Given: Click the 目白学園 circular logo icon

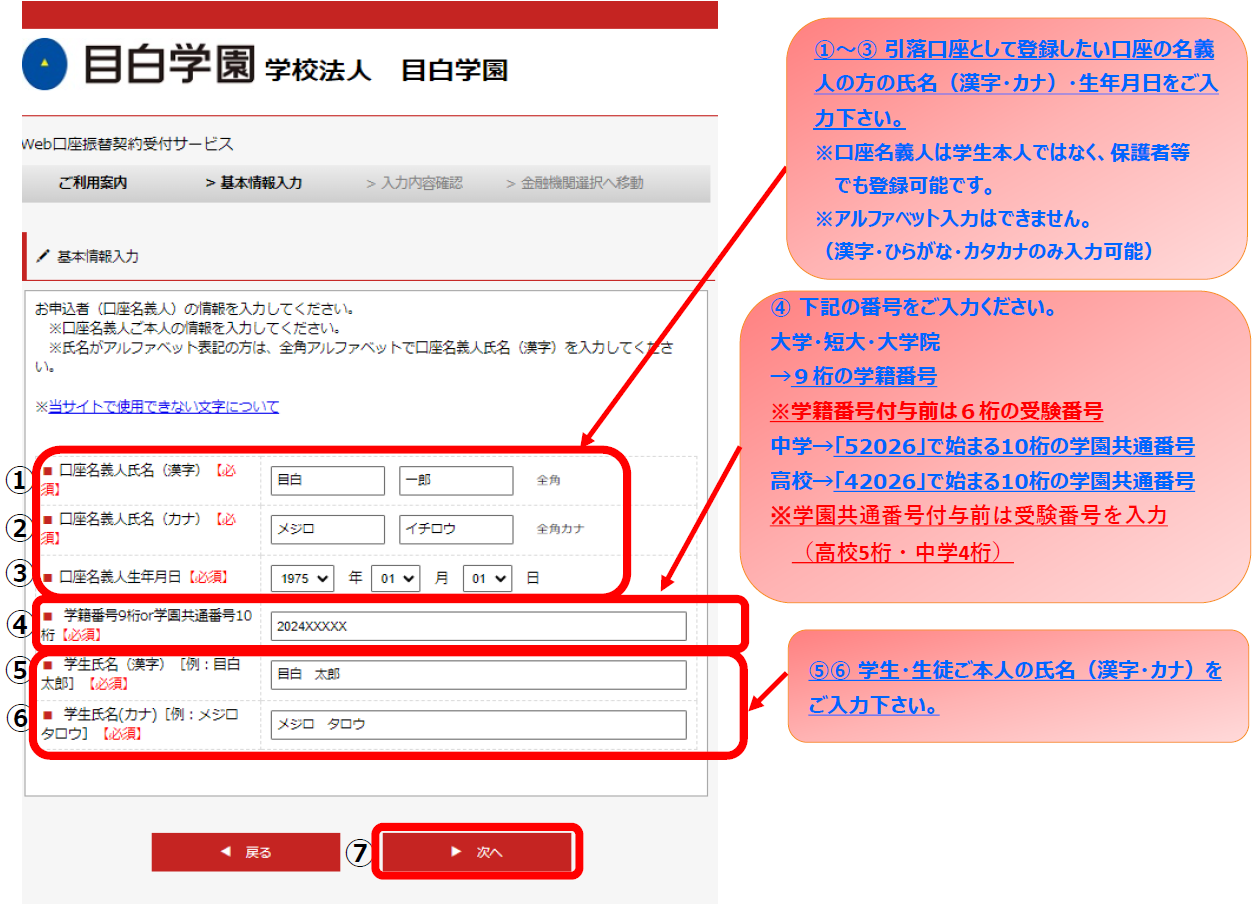Looking at the screenshot, I should click(x=43, y=65).
